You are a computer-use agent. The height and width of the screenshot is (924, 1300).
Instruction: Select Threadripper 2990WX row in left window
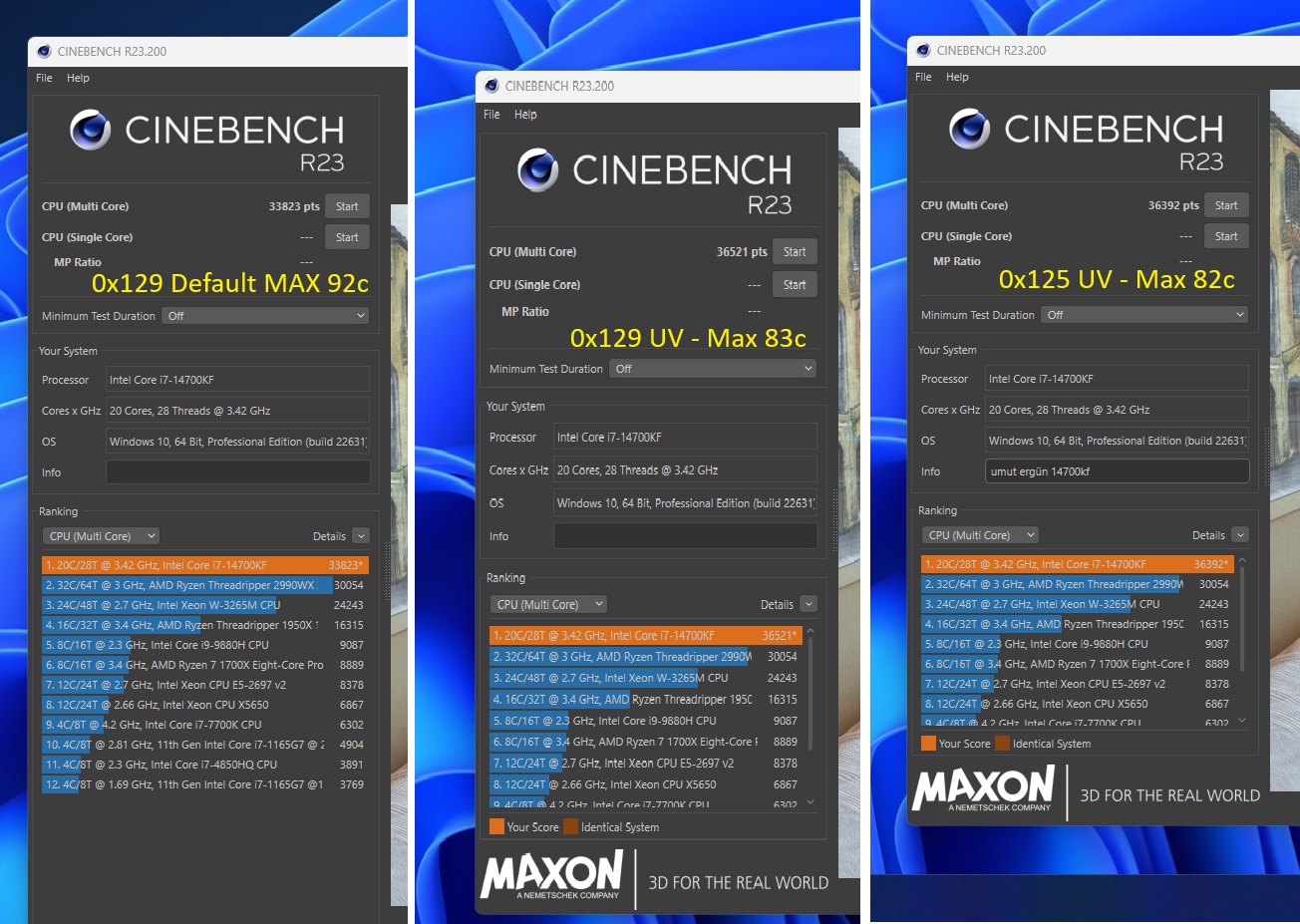(205, 585)
